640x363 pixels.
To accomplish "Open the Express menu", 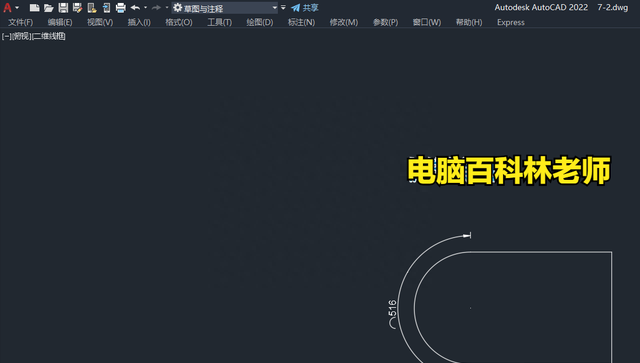I will [x=511, y=22].
